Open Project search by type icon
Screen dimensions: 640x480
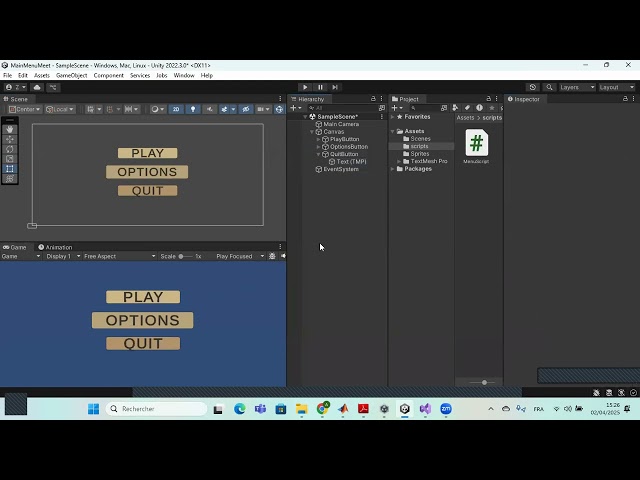(x=455, y=108)
